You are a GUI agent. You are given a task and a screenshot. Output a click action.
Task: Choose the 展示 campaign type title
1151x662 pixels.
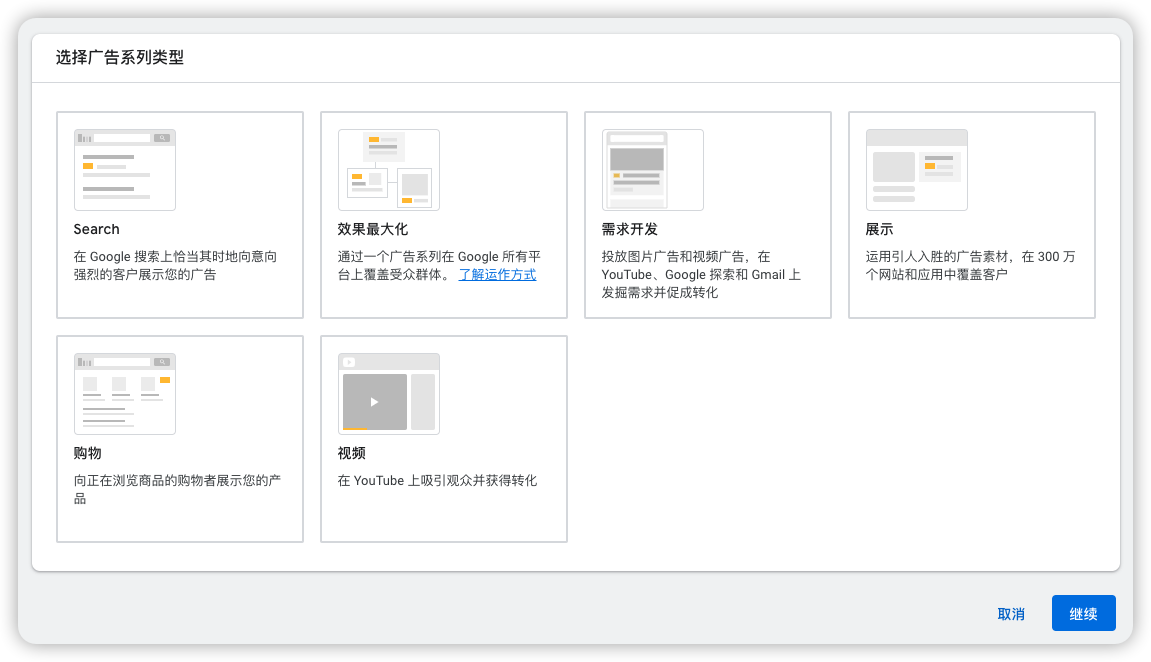click(879, 229)
